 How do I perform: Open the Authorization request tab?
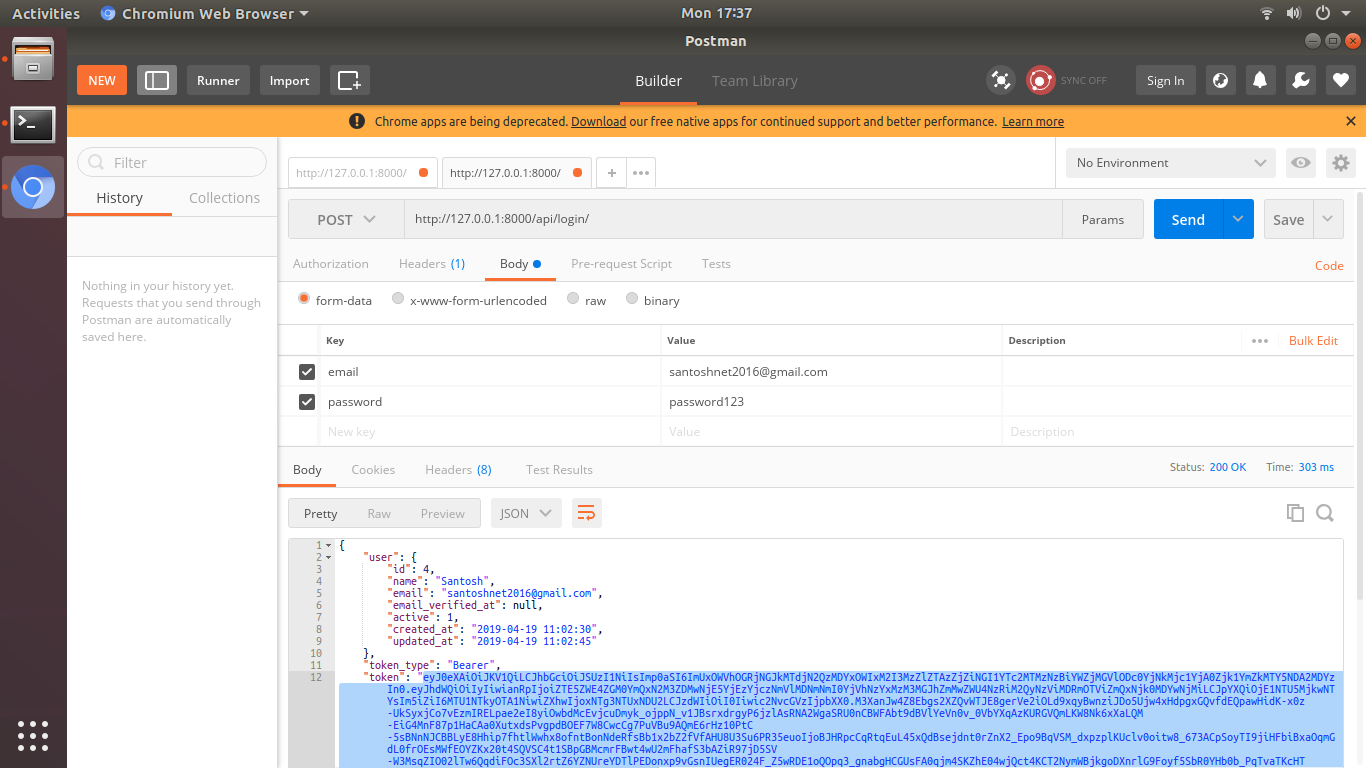331,264
